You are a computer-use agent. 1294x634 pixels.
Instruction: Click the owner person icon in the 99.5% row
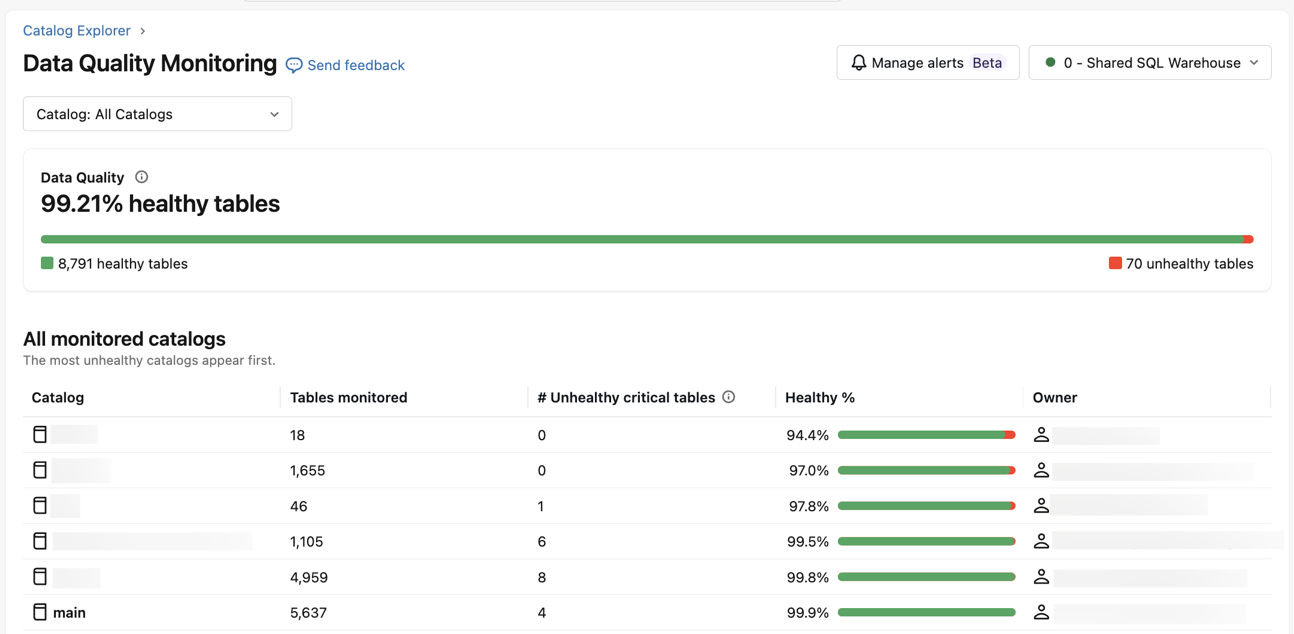(1041, 541)
